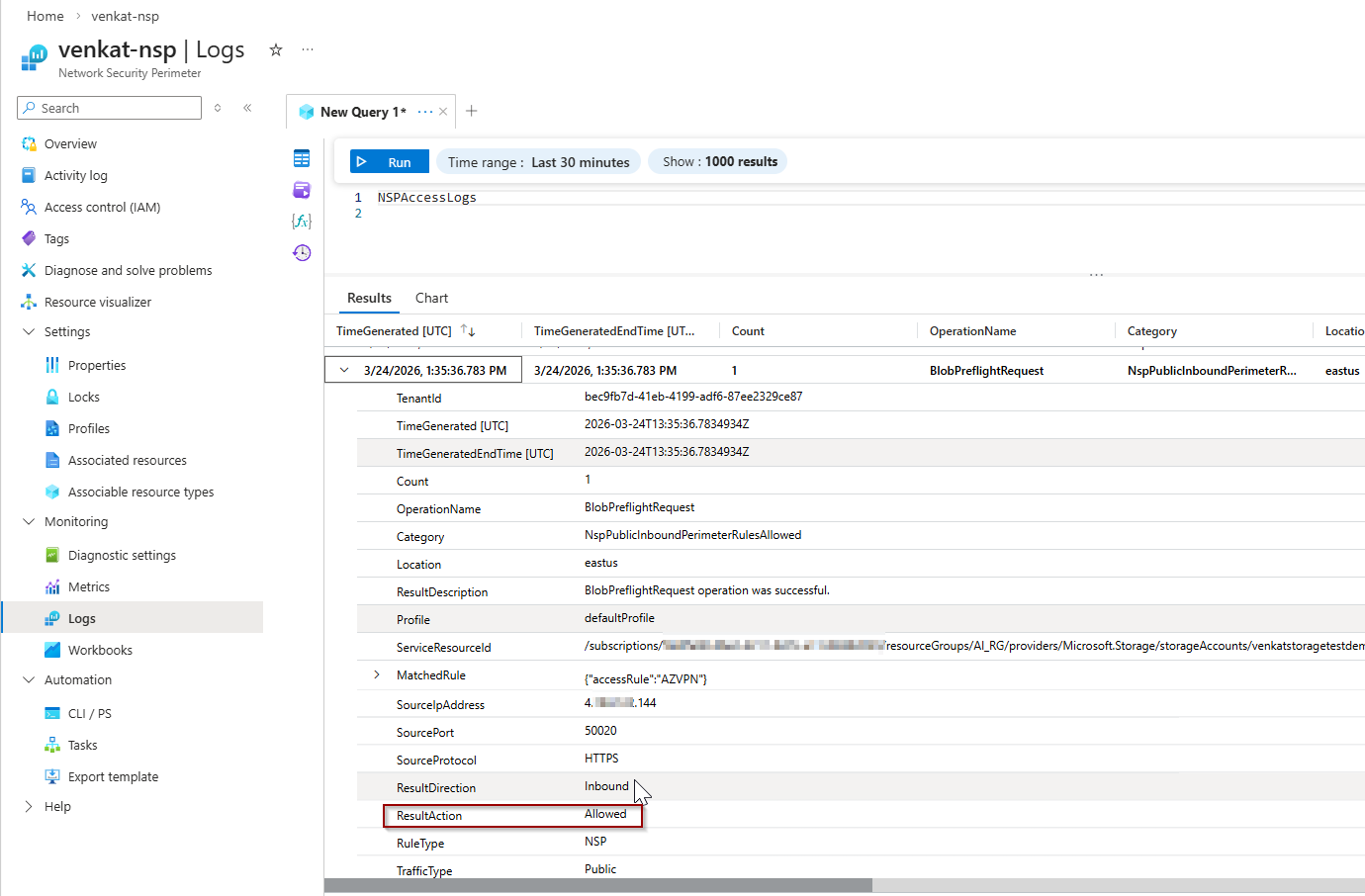This screenshot has height=896, width=1365.
Task: Add a new query tab
Action: pyautogui.click(x=472, y=111)
